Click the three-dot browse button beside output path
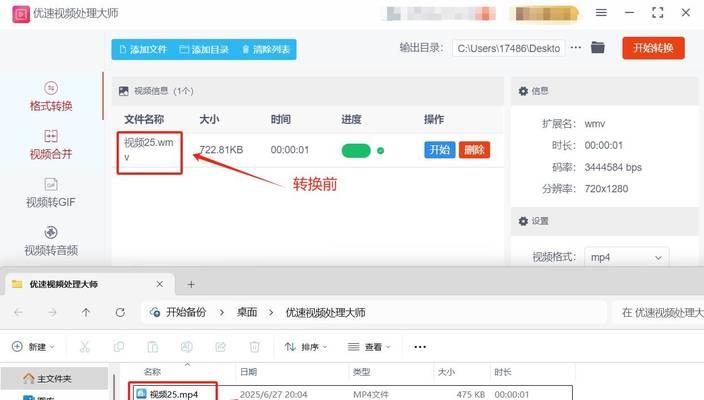 click(576, 47)
